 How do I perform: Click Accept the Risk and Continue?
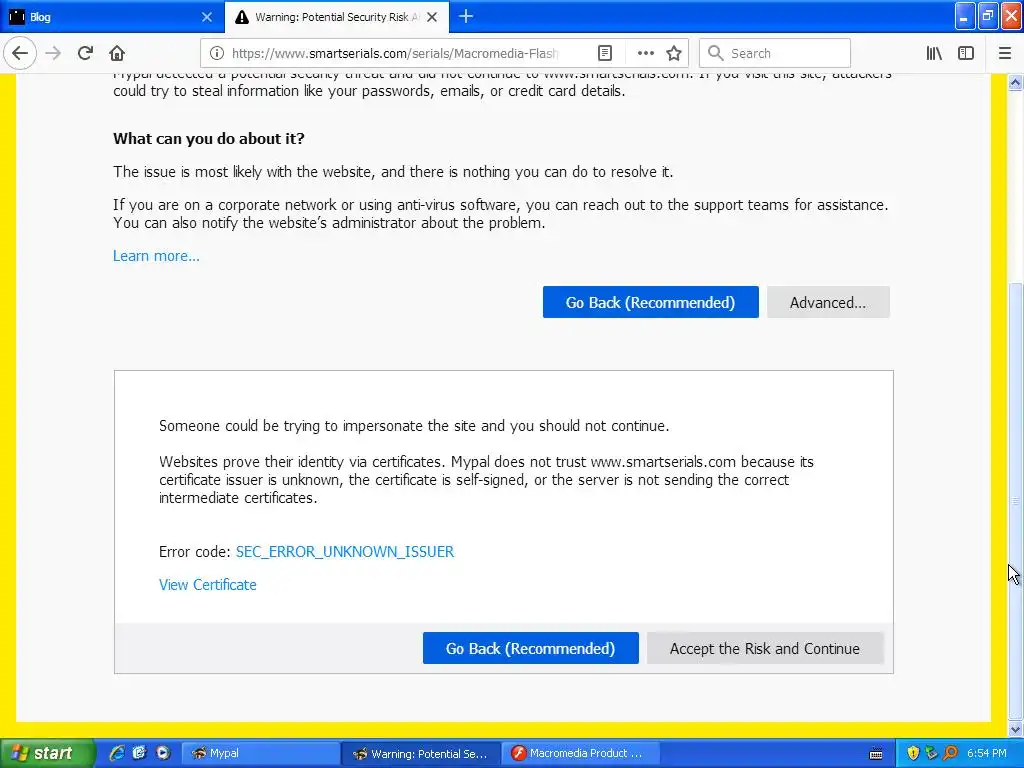[765, 648]
